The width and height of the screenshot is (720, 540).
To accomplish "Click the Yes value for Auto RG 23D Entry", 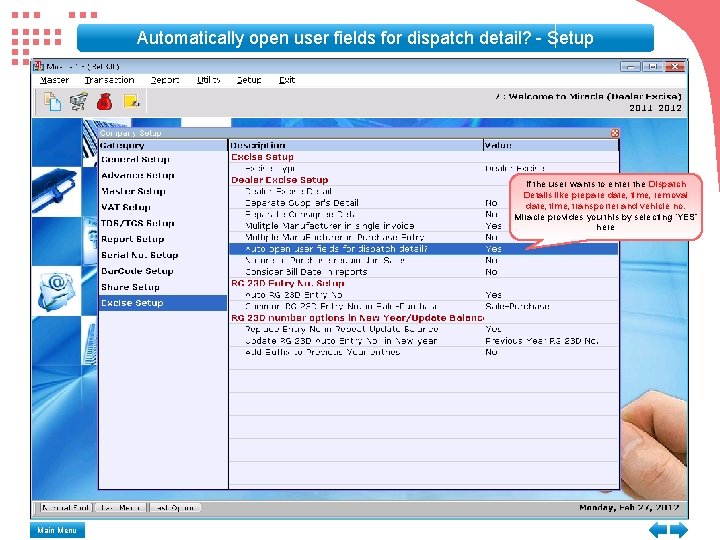I will pyautogui.click(x=493, y=295).
